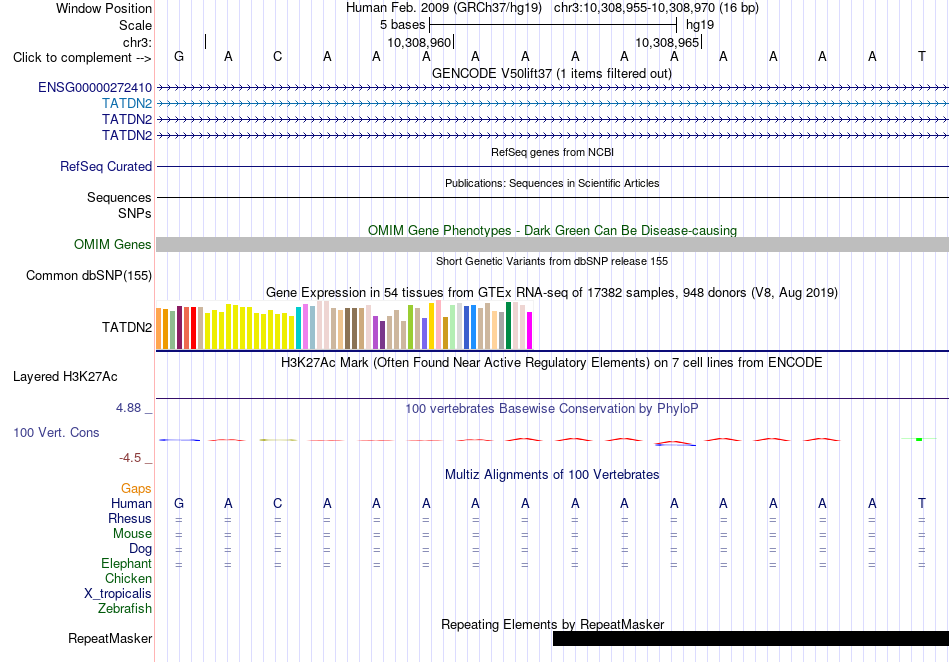Select the RepeatMasker track label
The height and width of the screenshot is (662, 950).
(x=110, y=638)
